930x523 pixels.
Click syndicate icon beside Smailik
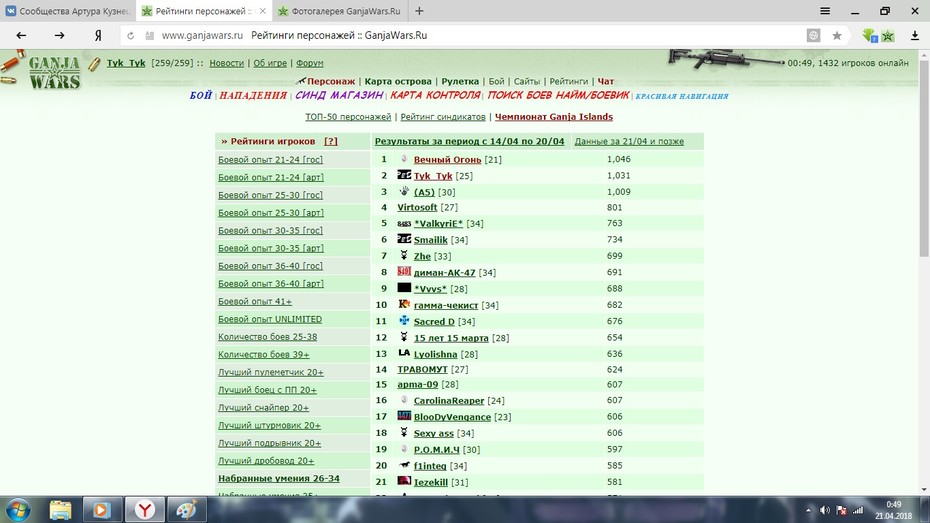404,239
